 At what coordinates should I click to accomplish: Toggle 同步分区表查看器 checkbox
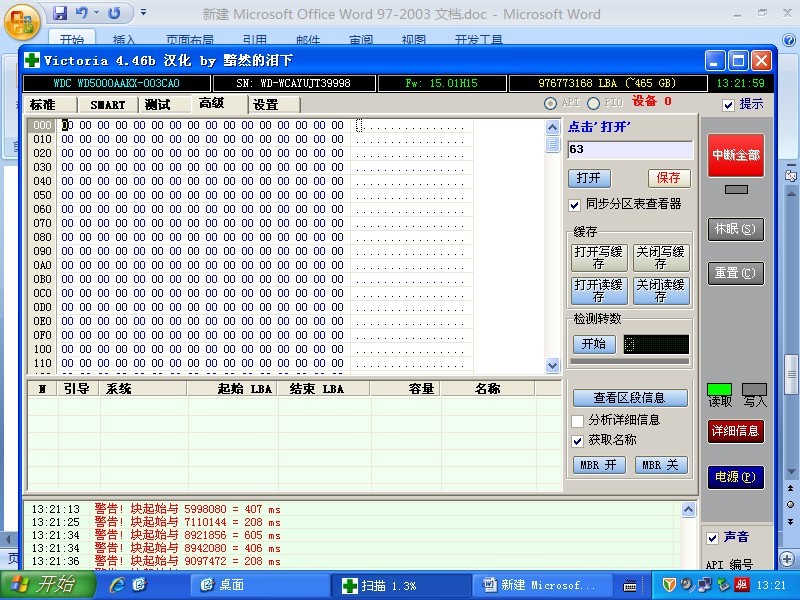(x=574, y=205)
